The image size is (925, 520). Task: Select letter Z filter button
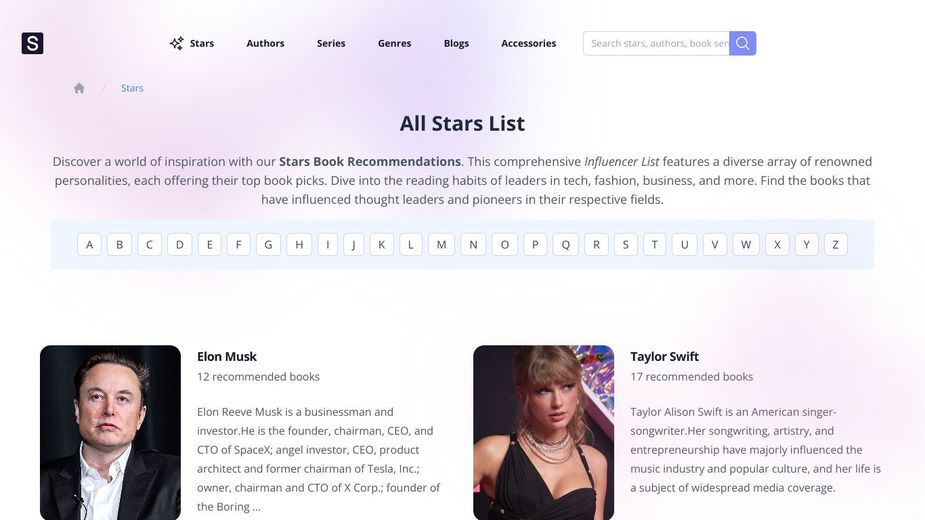coord(835,244)
